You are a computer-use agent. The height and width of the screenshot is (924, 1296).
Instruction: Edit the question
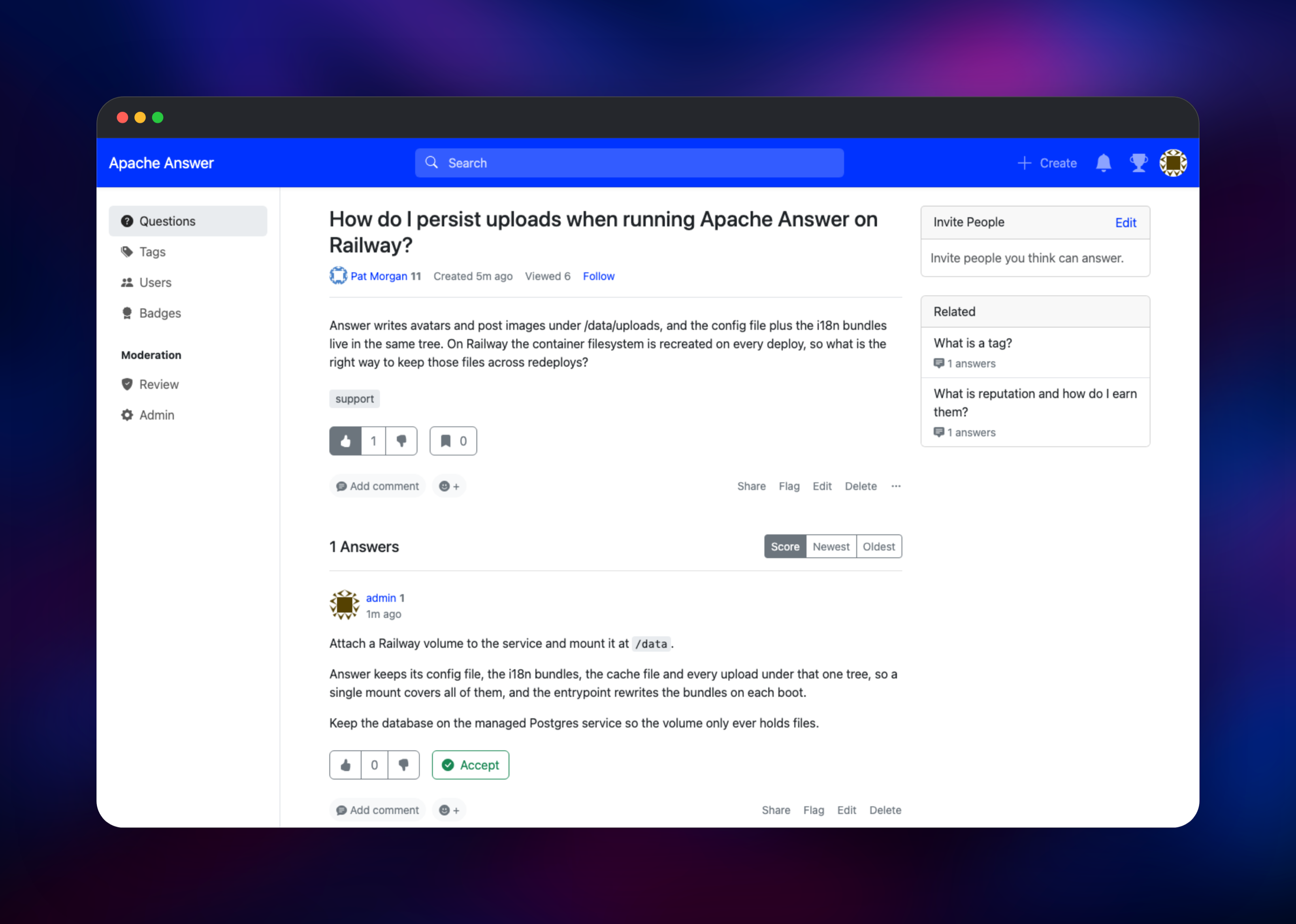point(822,487)
